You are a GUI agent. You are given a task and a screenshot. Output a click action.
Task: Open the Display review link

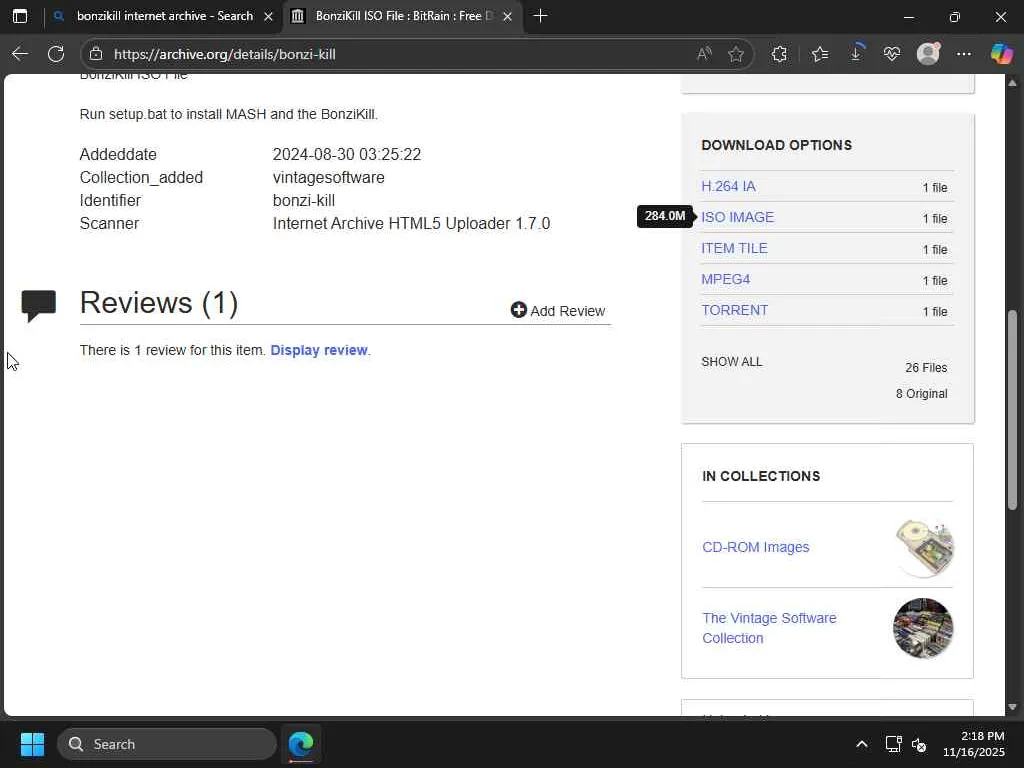point(319,350)
